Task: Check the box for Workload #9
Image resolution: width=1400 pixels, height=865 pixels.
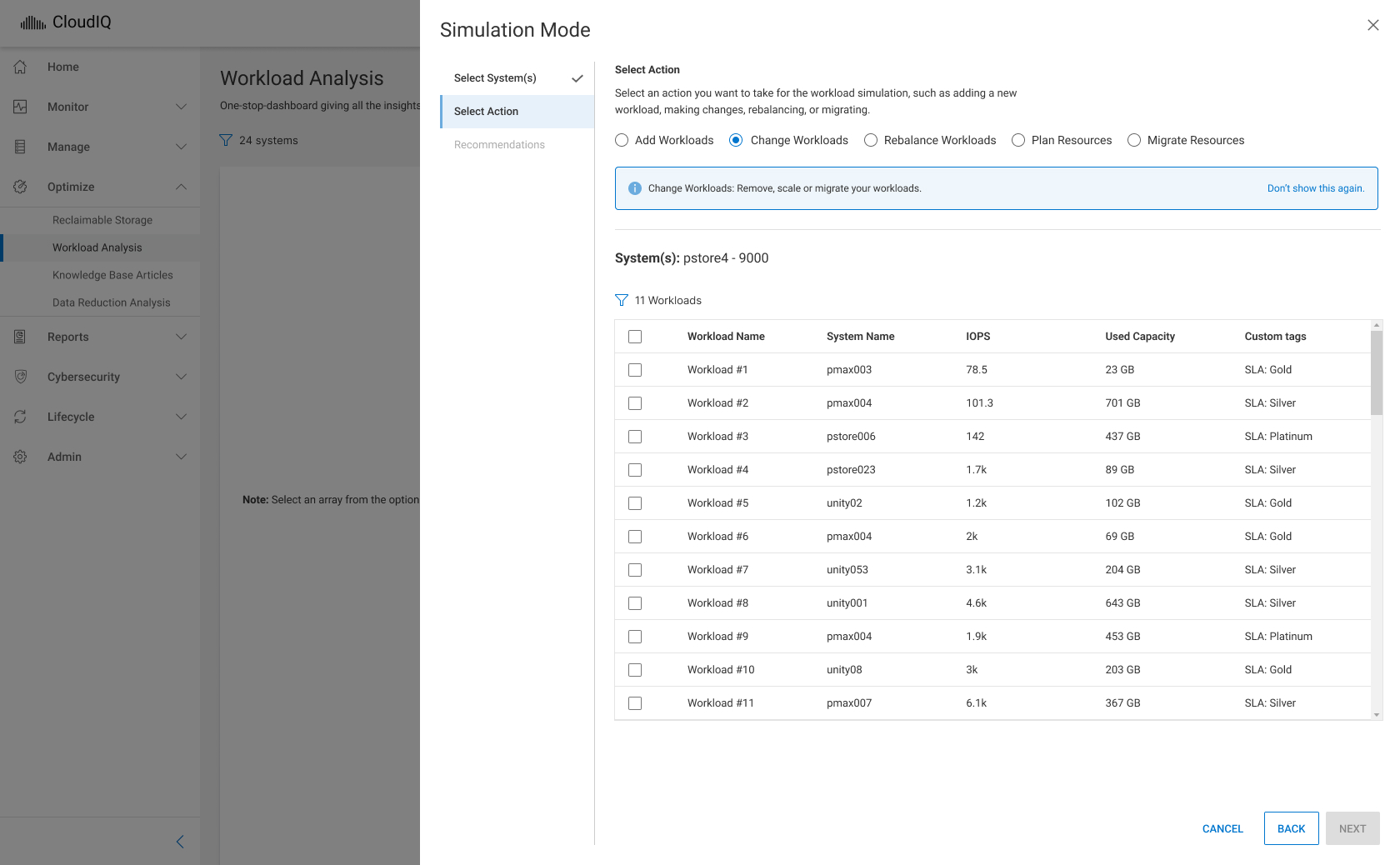Action: tap(635, 637)
